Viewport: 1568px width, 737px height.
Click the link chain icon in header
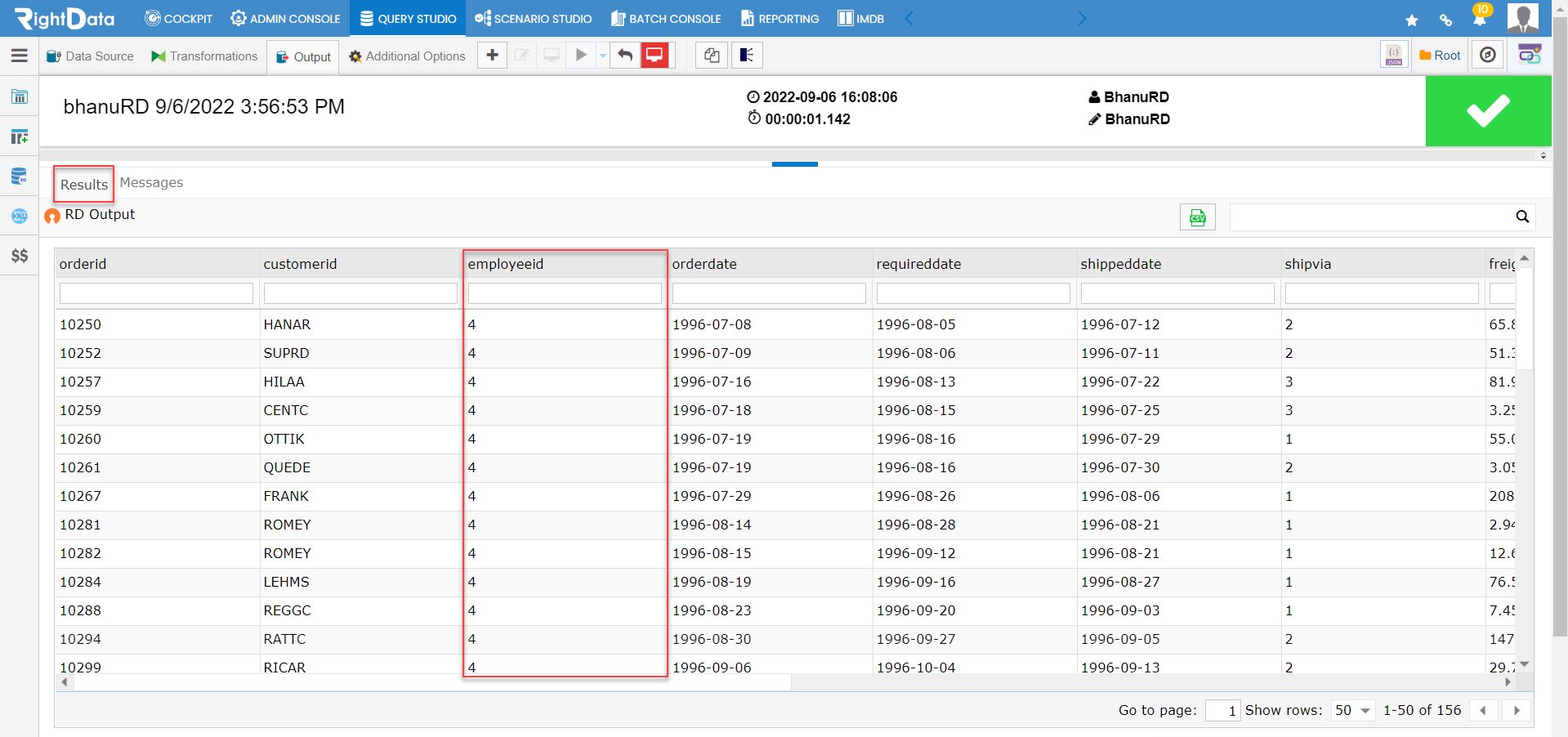1445,20
